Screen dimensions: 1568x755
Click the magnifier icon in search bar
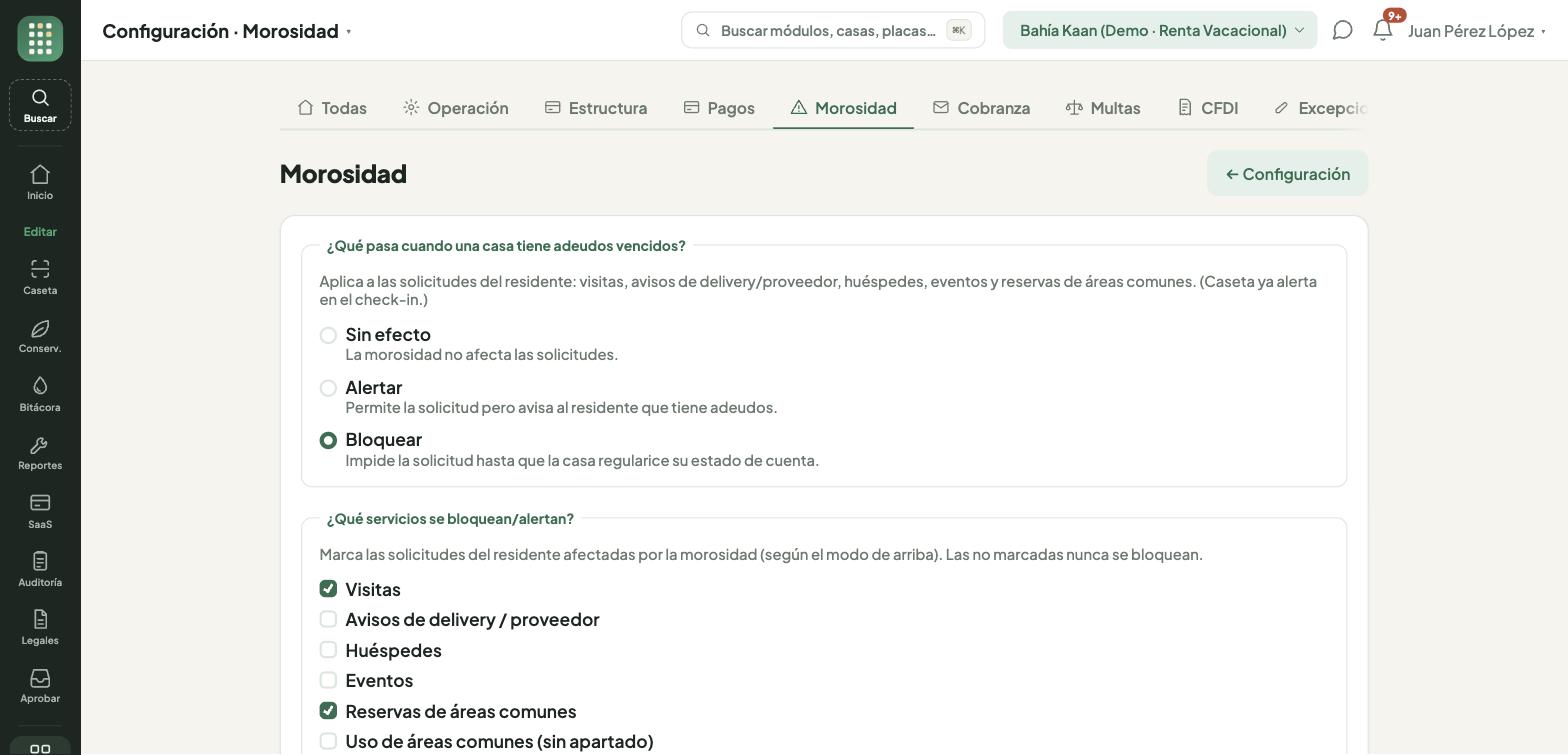pyautogui.click(x=703, y=30)
